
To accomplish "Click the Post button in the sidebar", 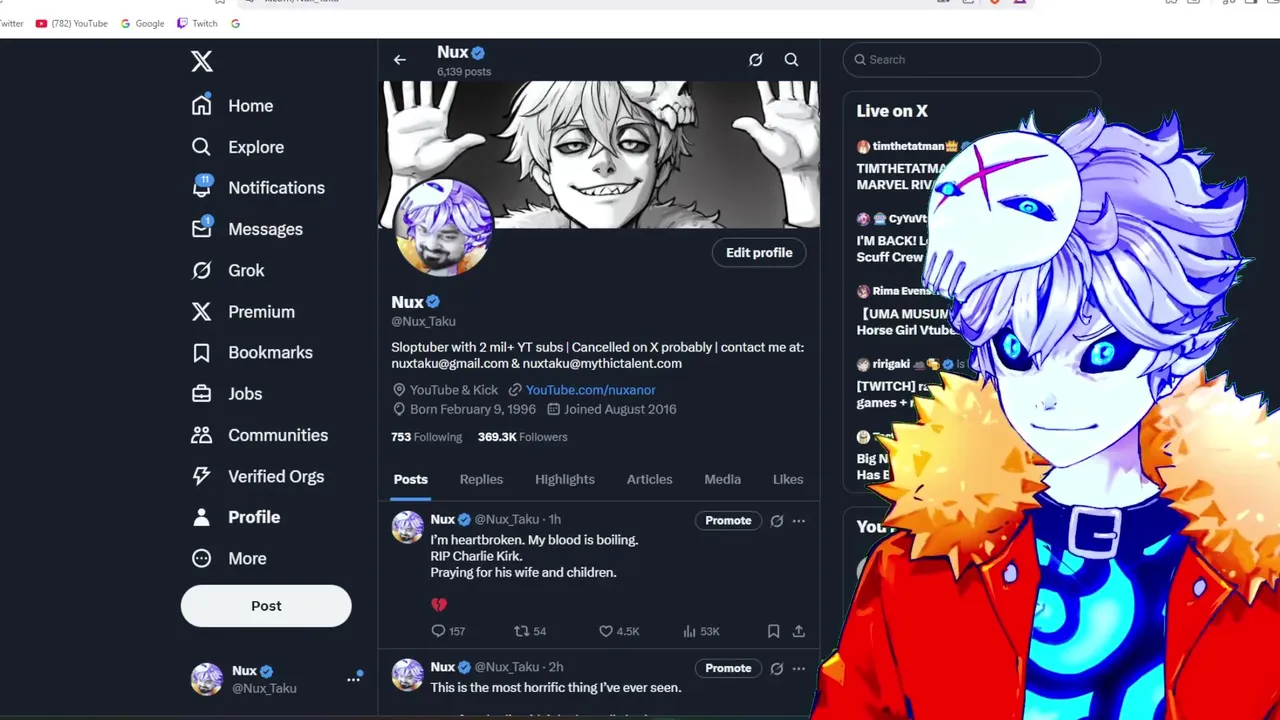I will tap(266, 606).
